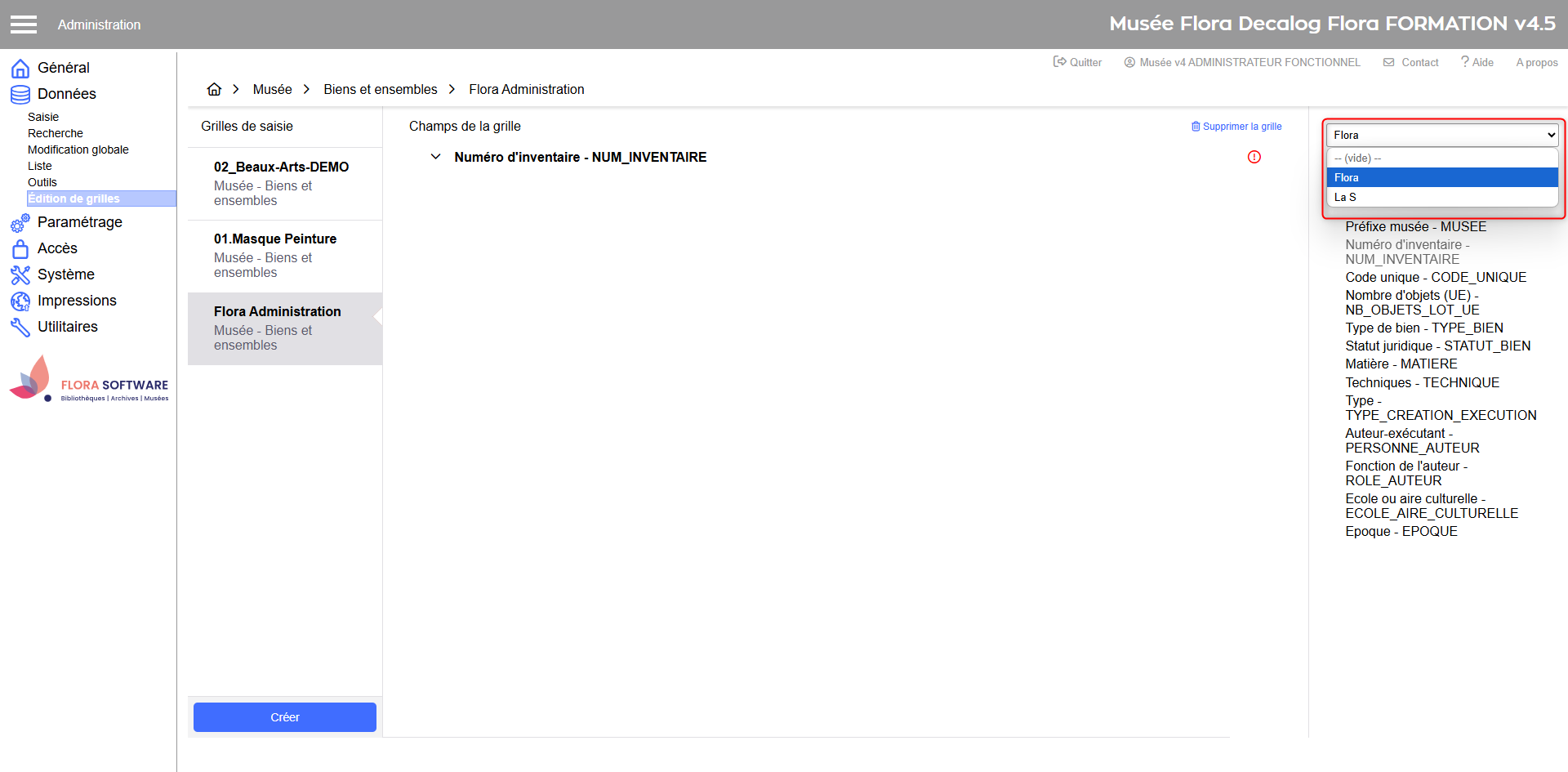Collapse the Numéro d'inventaire field chevron
The image size is (1568, 772).
click(x=436, y=157)
